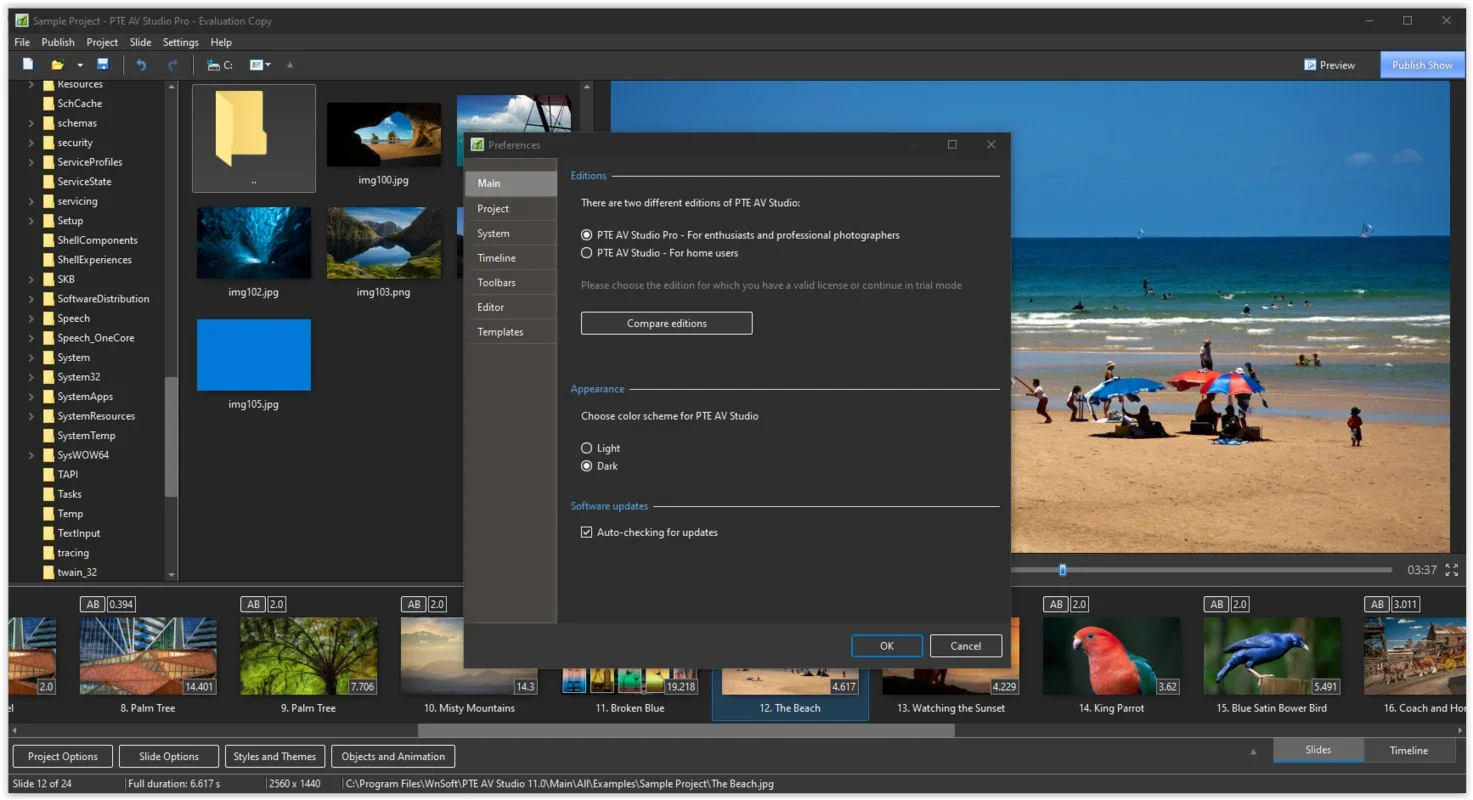Select PTE AV Studio home users edition
The image size is (1473, 800).
point(587,253)
